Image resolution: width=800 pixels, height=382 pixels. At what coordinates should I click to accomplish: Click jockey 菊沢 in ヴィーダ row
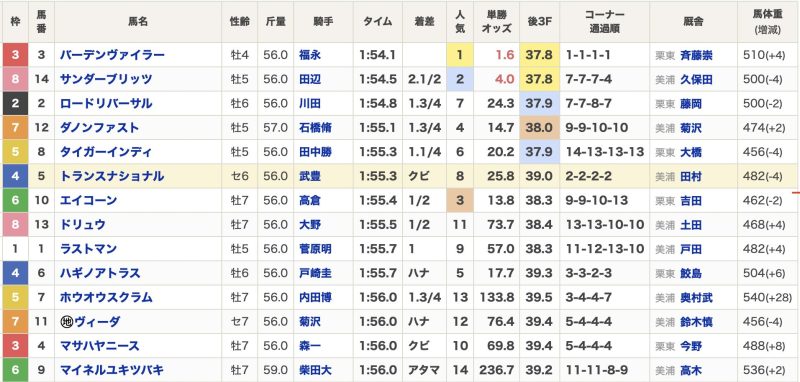tap(310, 322)
